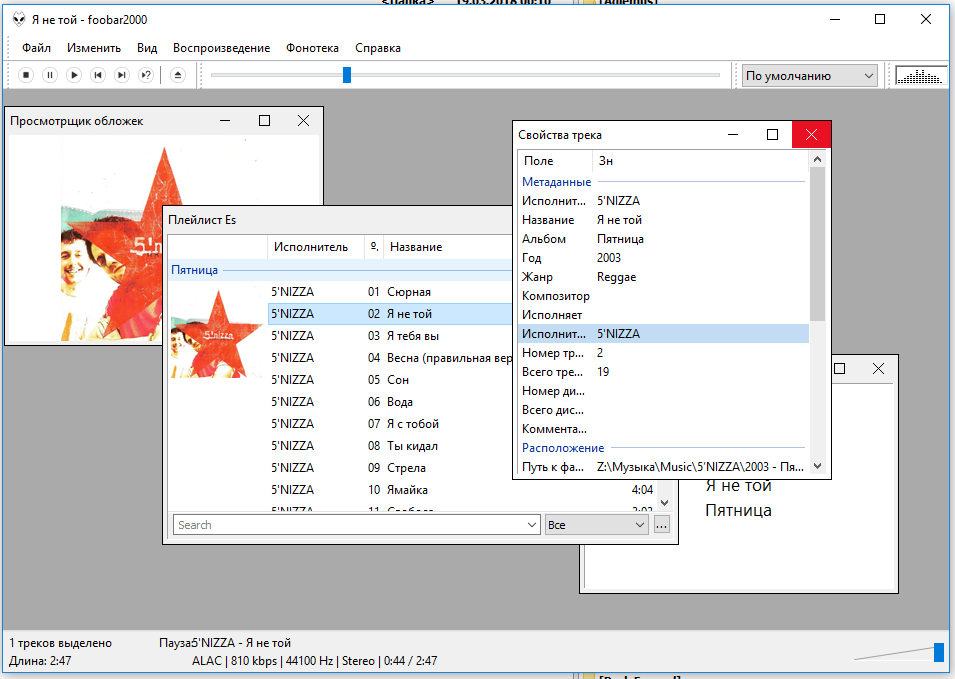Open the playback order dropdown 'По умолчанию'
The image size is (955, 679).
click(x=809, y=76)
